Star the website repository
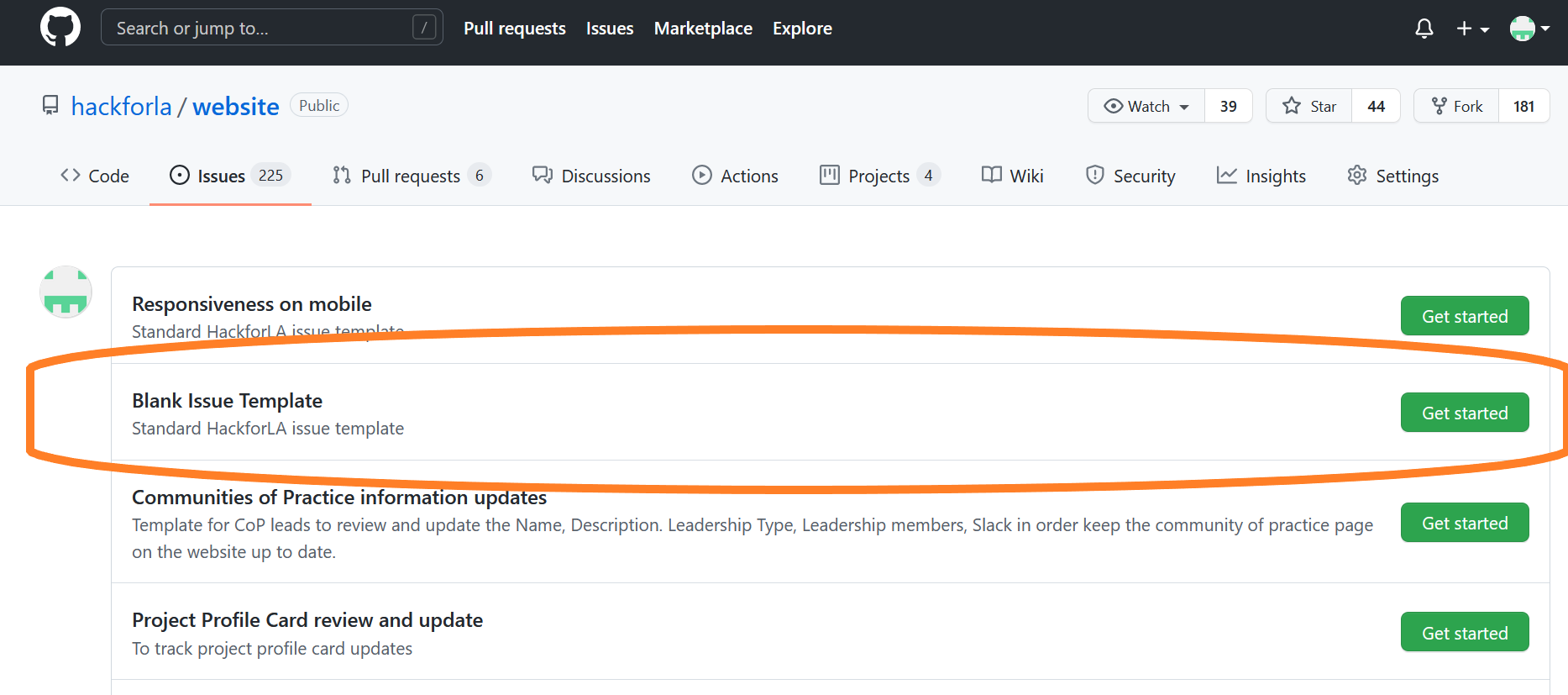Image resolution: width=1568 pixels, height=695 pixels. (1308, 106)
